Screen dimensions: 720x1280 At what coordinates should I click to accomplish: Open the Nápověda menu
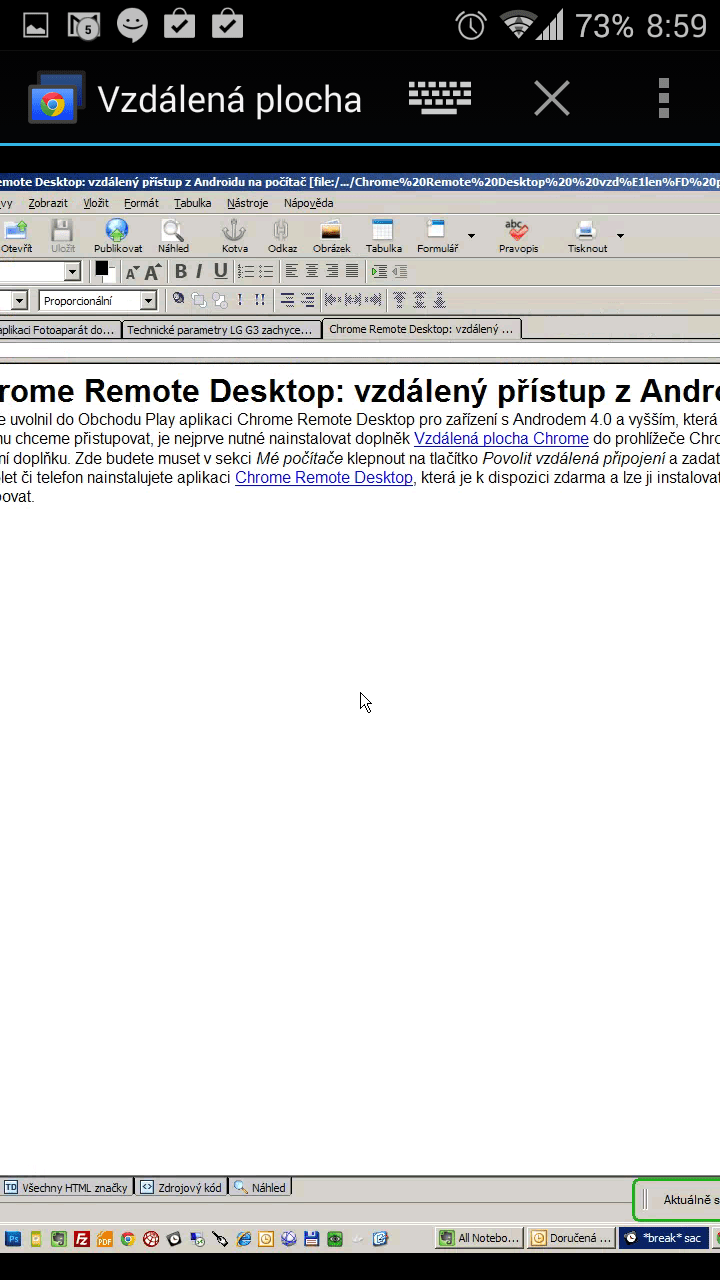tap(308, 203)
